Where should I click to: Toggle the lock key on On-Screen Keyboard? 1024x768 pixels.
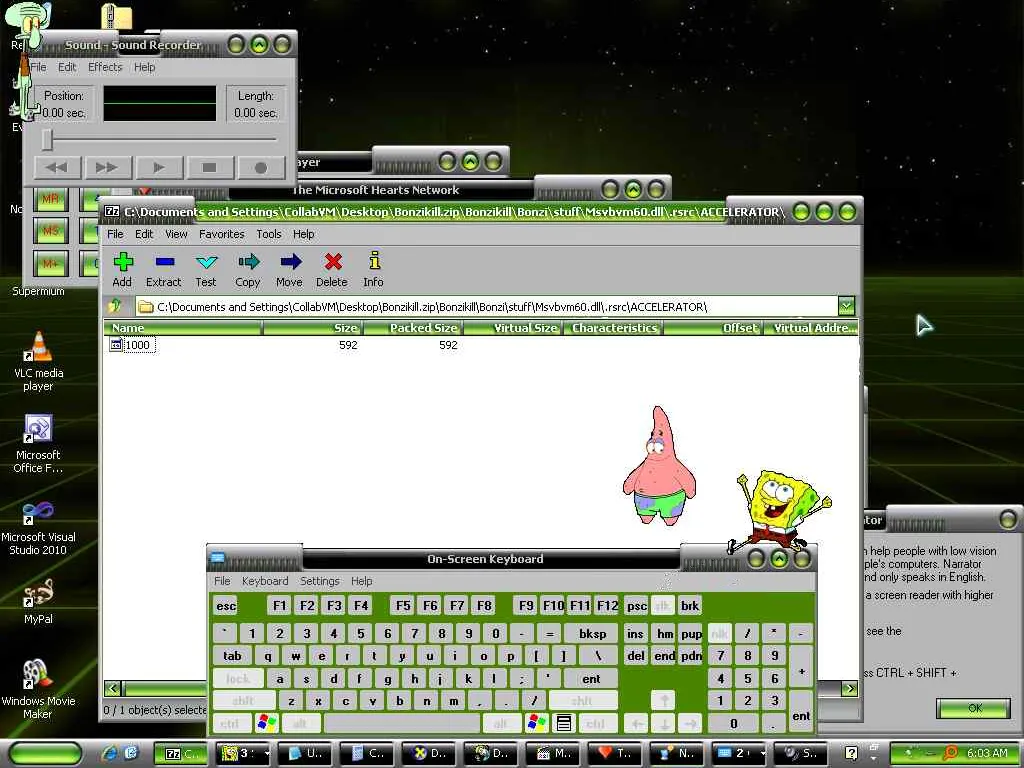pos(238,679)
